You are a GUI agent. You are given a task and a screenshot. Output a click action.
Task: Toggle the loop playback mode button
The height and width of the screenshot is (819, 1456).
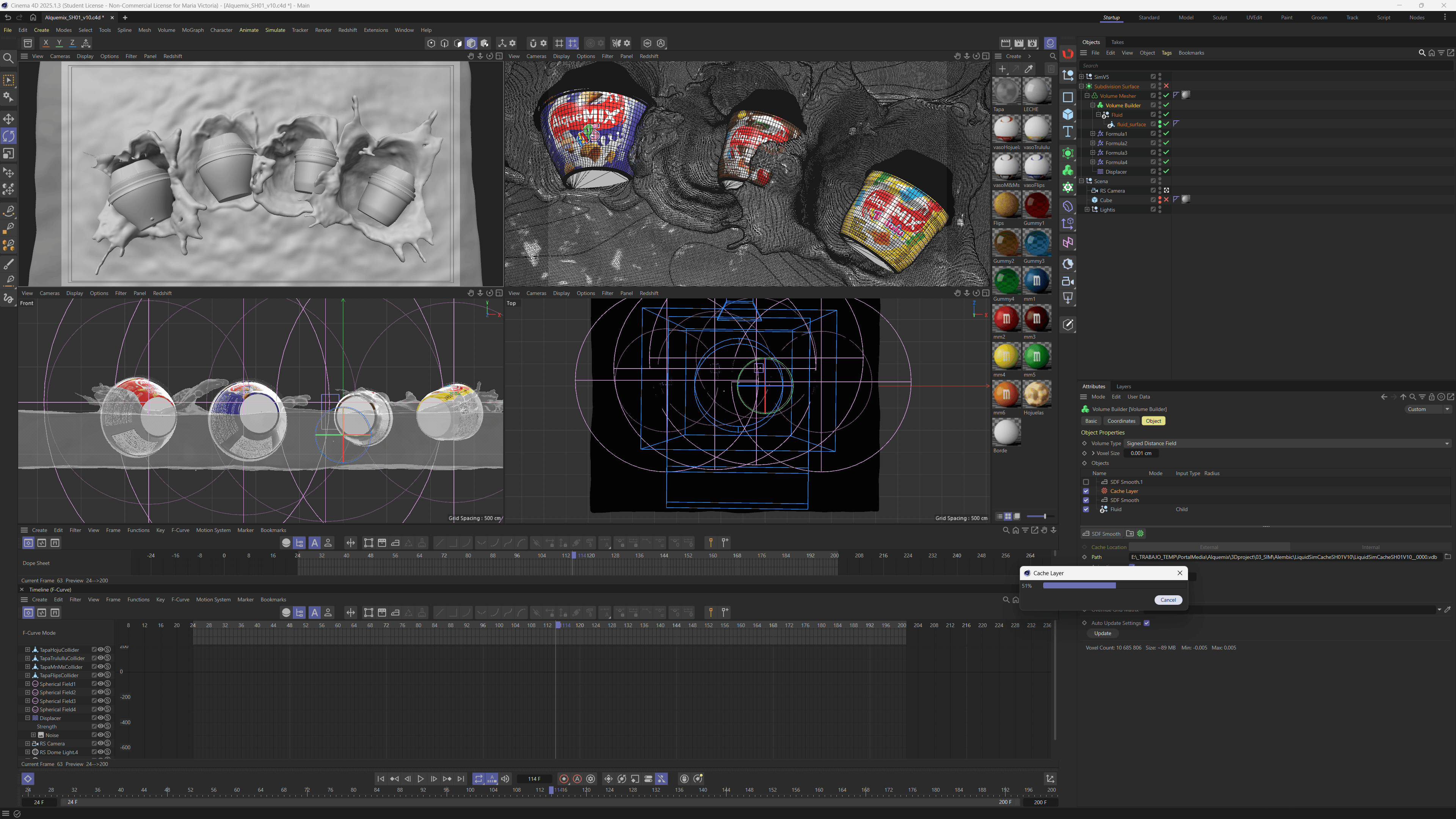(479, 779)
